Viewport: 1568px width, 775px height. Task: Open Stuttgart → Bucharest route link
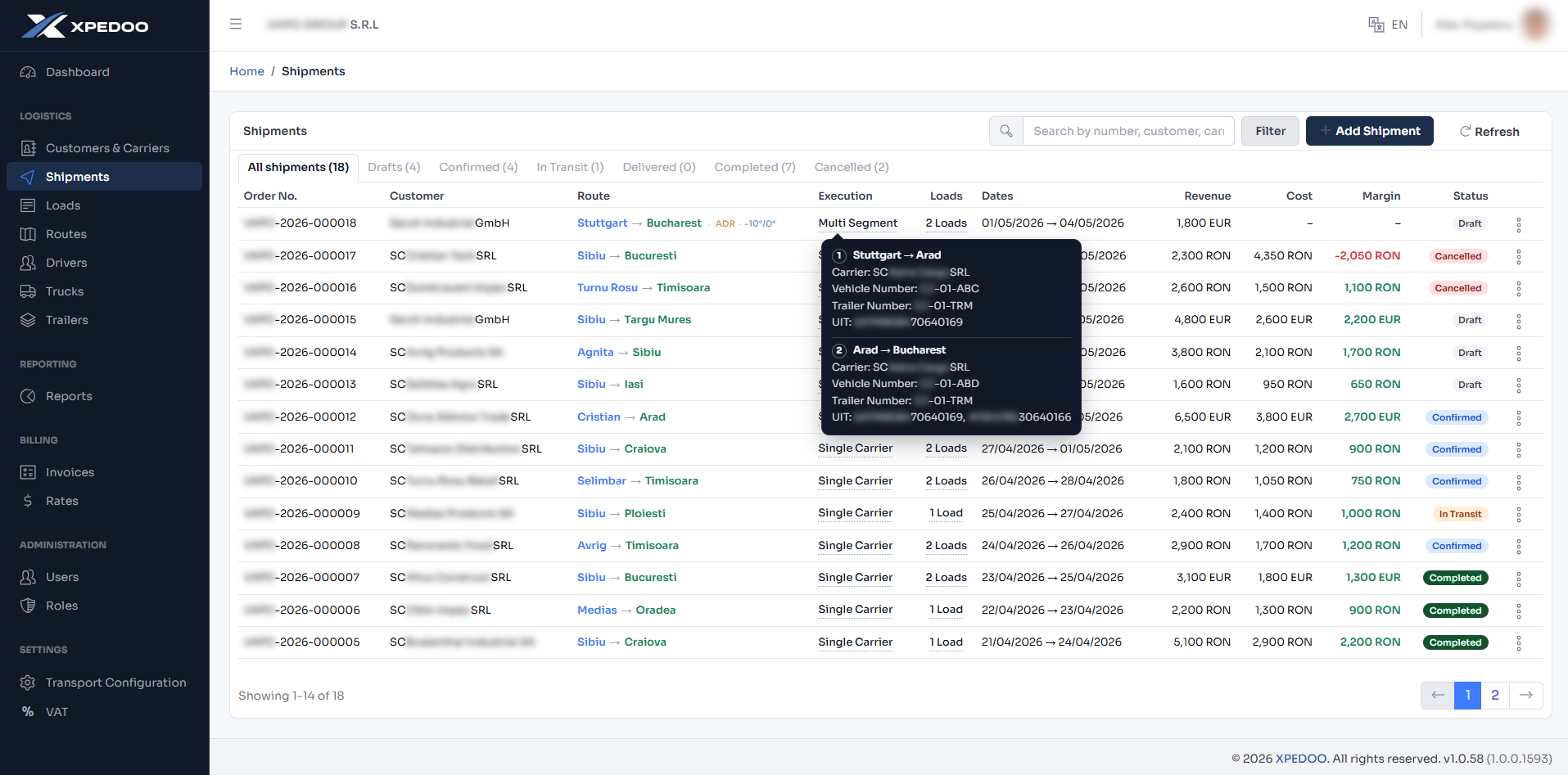click(639, 223)
